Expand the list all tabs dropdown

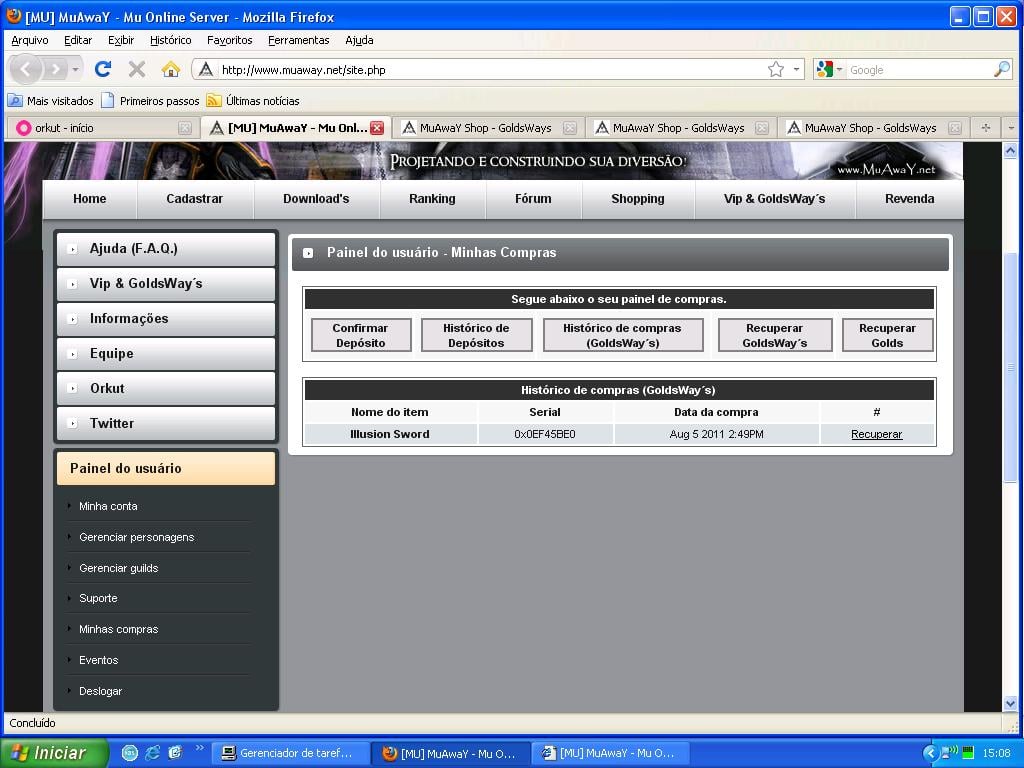pyautogui.click(x=1010, y=128)
